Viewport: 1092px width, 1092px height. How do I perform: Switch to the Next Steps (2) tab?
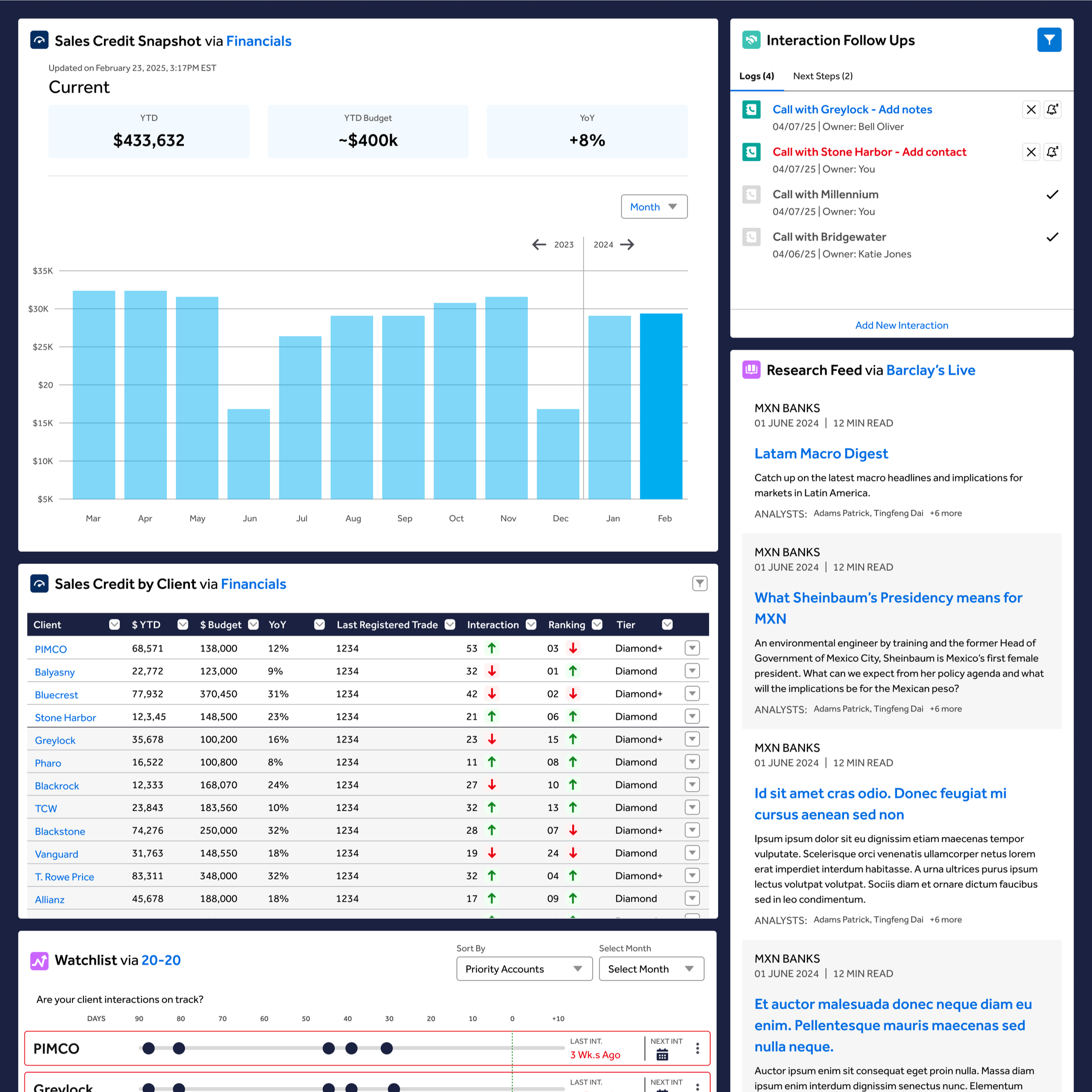(x=822, y=76)
